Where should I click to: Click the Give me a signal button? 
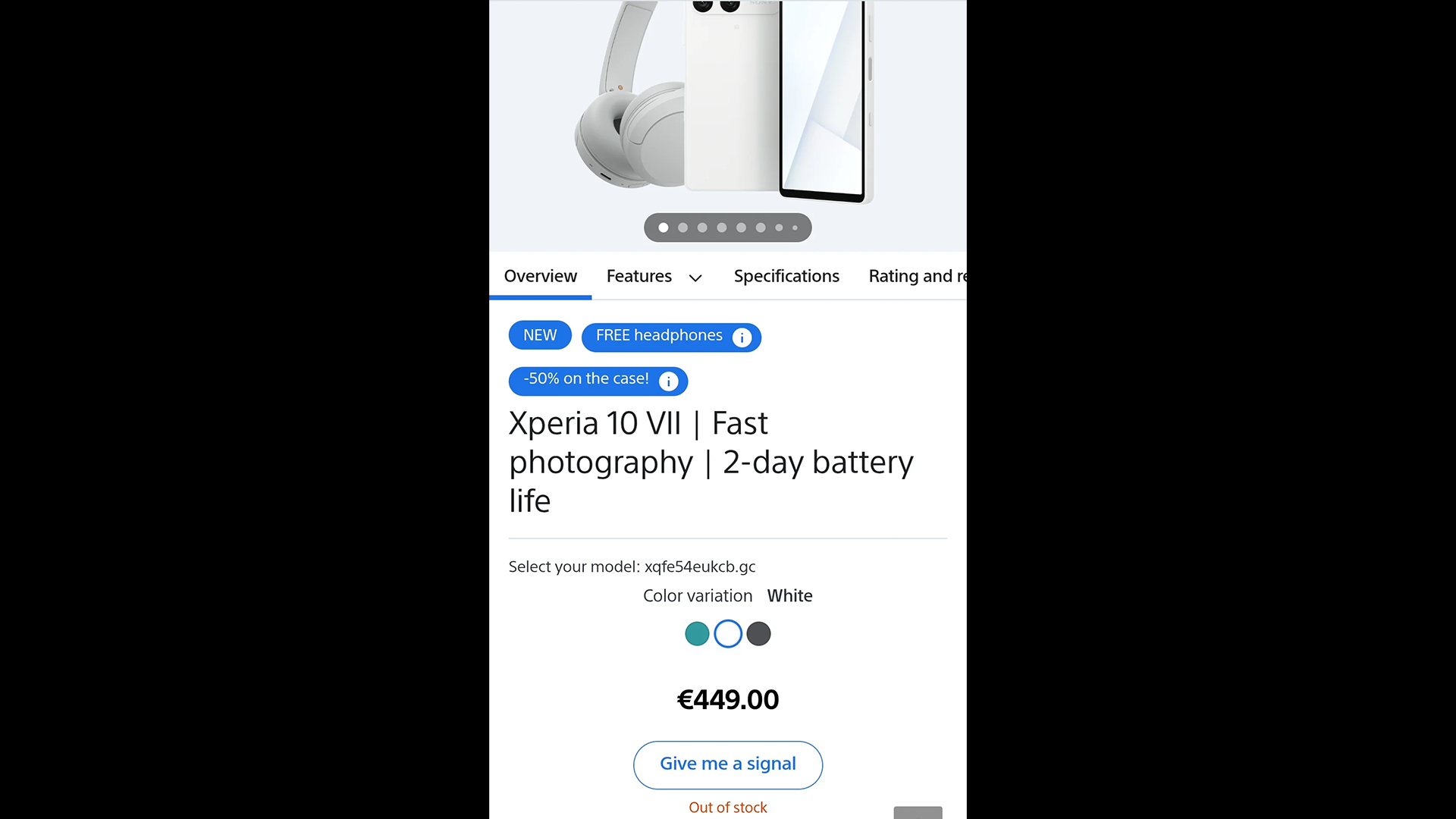click(x=728, y=764)
